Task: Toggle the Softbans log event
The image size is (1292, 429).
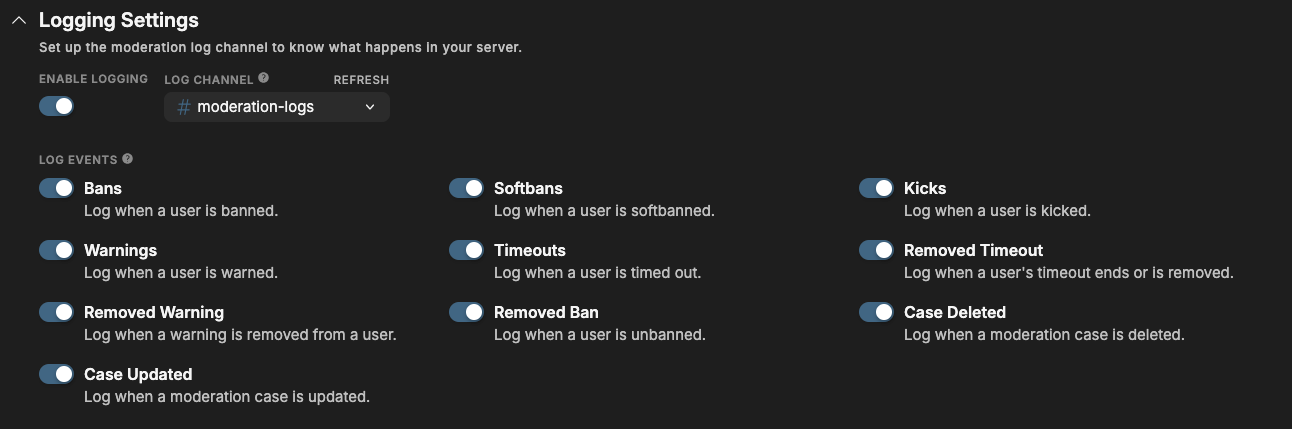Action: coord(467,188)
